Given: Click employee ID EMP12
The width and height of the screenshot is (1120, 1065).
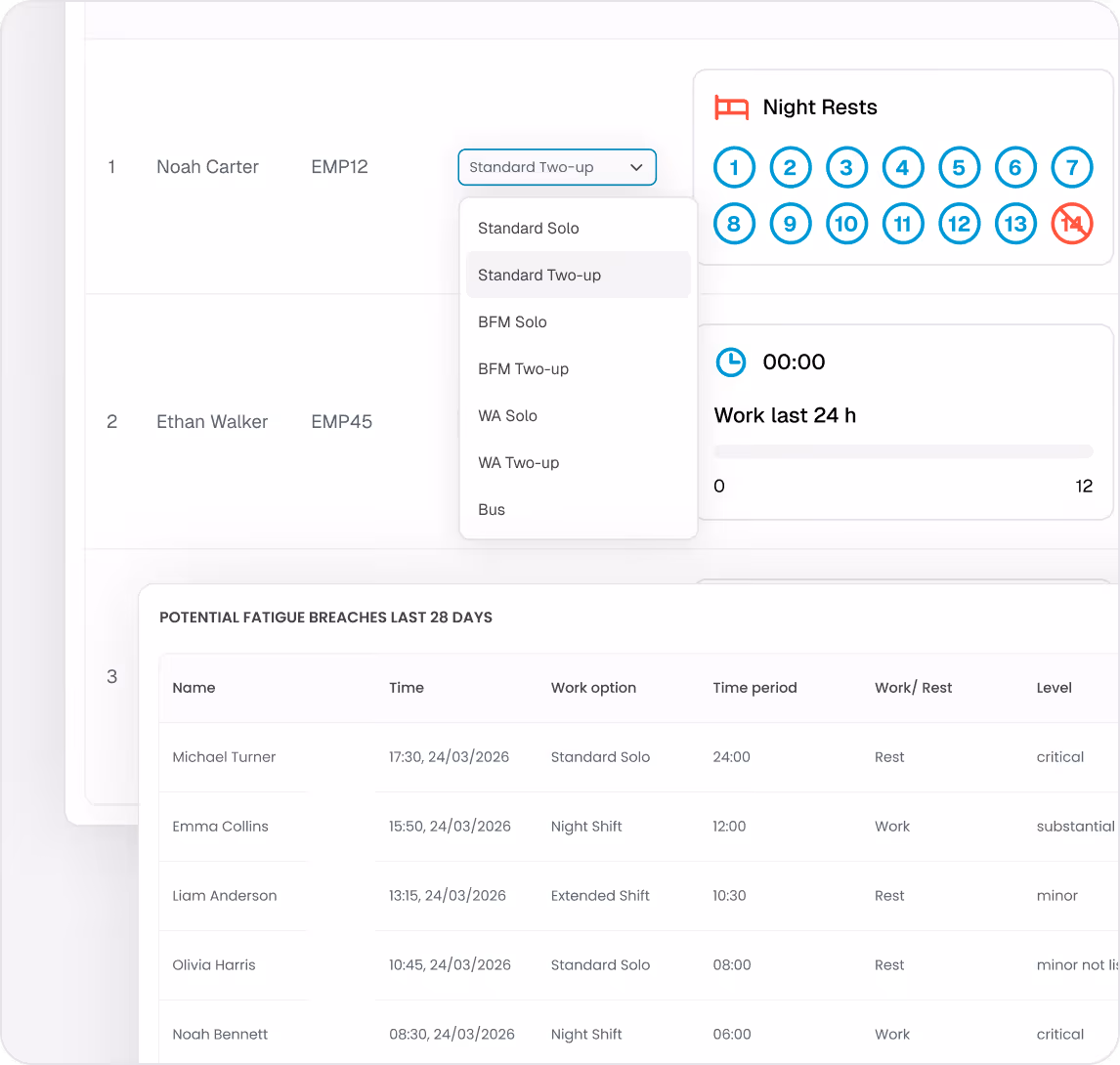Looking at the screenshot, I should 339,167.
